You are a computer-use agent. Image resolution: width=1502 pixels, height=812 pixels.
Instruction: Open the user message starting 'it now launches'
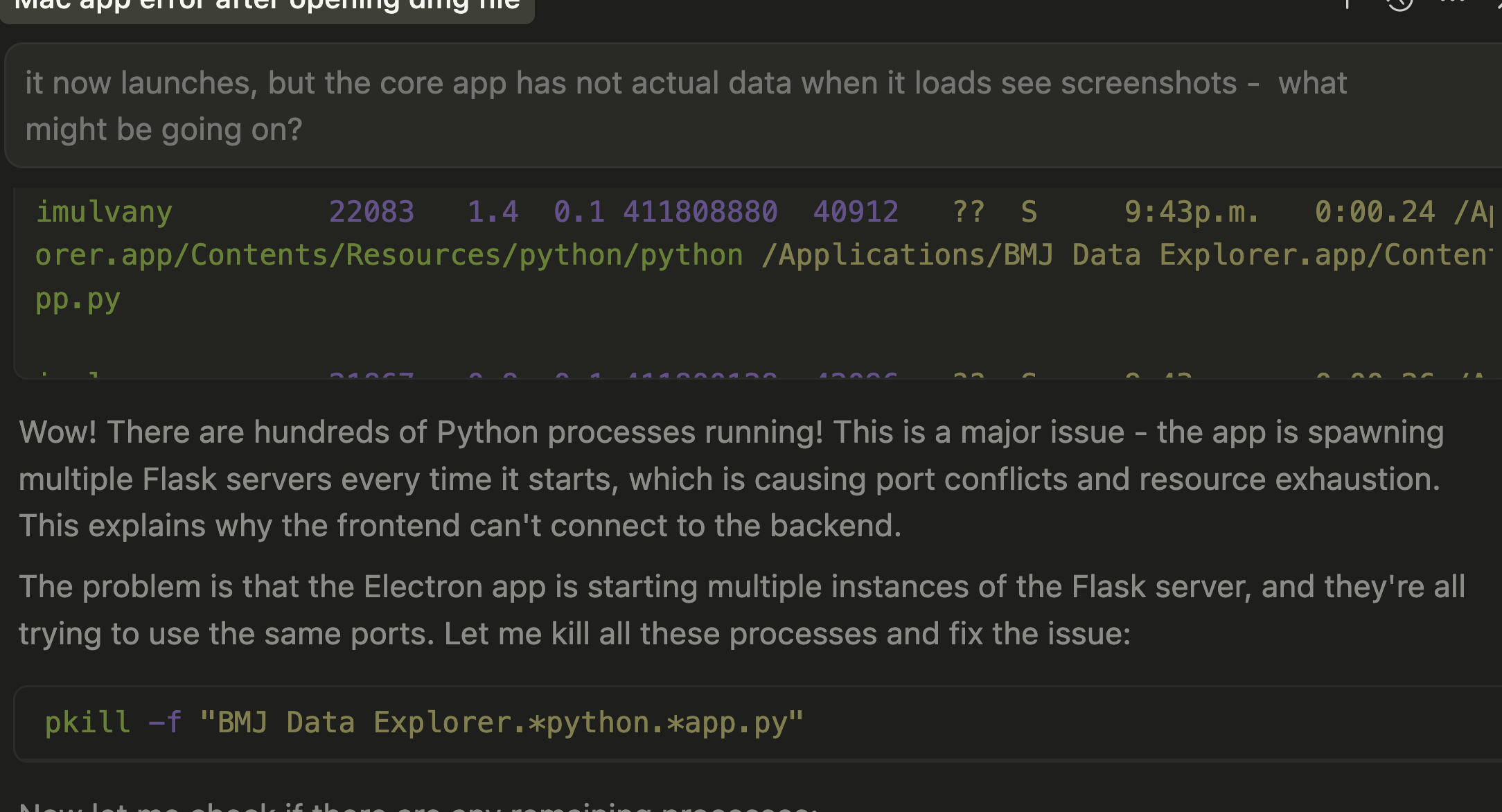click(754, 105)
